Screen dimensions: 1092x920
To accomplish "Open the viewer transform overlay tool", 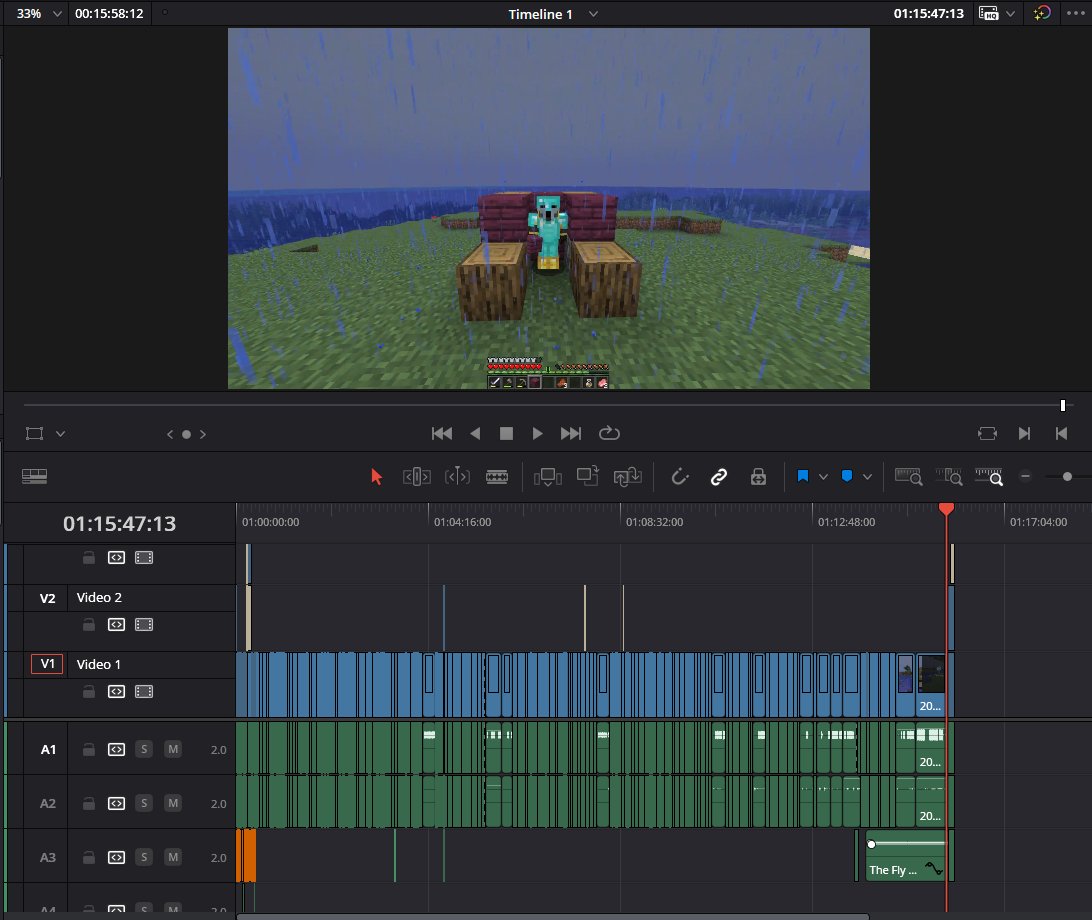I will click(x=34, y=434).
